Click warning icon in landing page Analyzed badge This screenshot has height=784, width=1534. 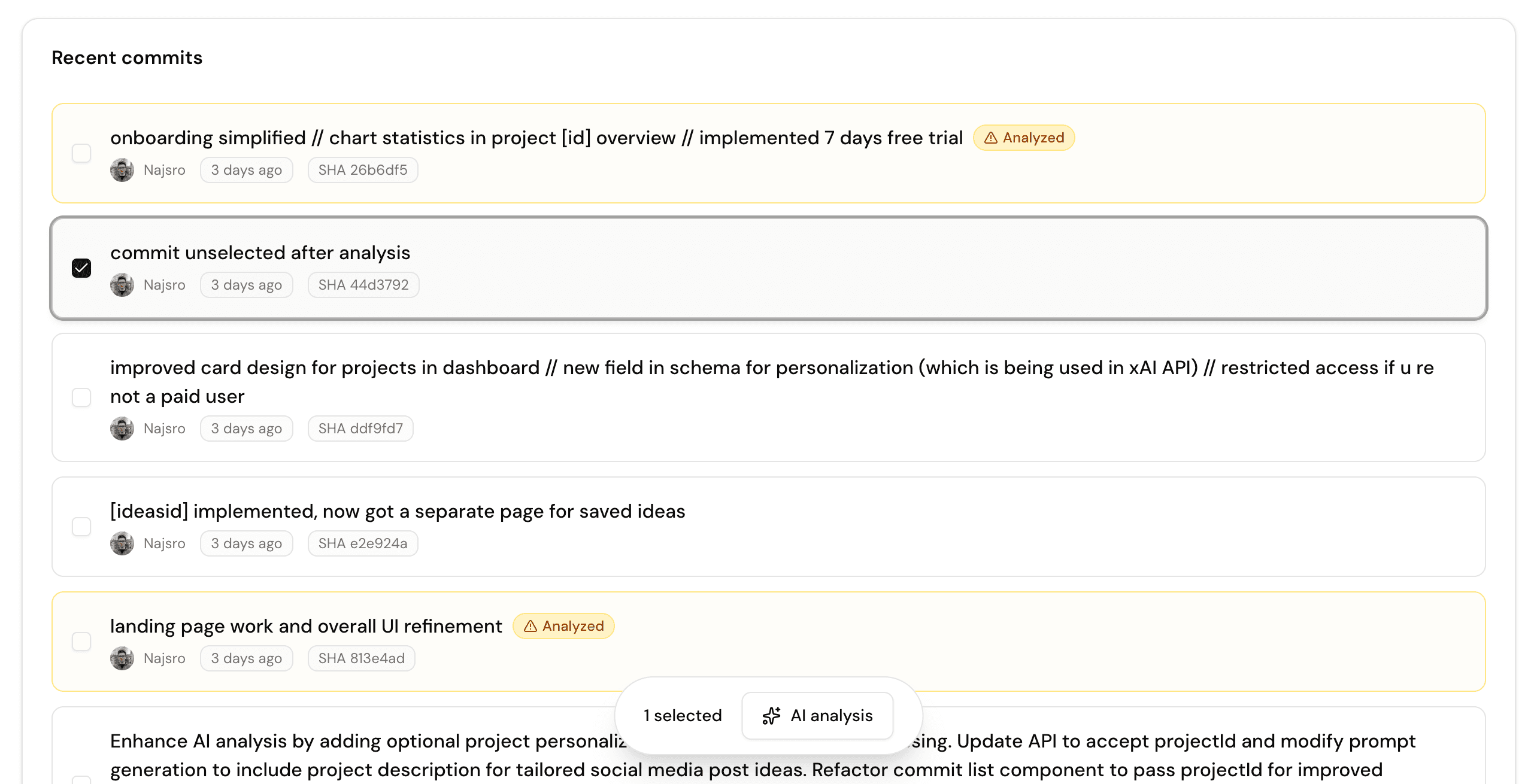(530, 627)
